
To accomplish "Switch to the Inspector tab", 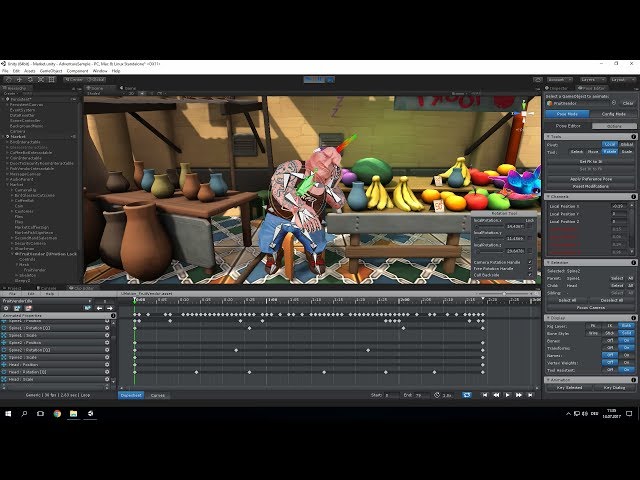I will (558, 88).
